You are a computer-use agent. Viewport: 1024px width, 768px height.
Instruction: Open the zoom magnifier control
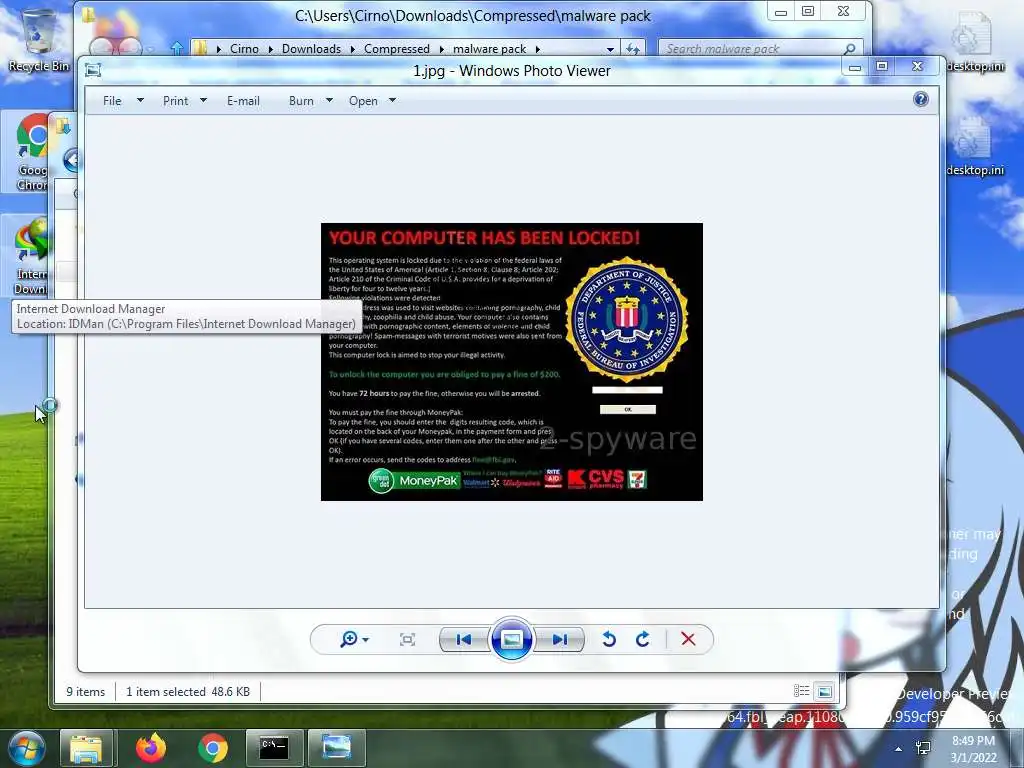coord(354,639)
